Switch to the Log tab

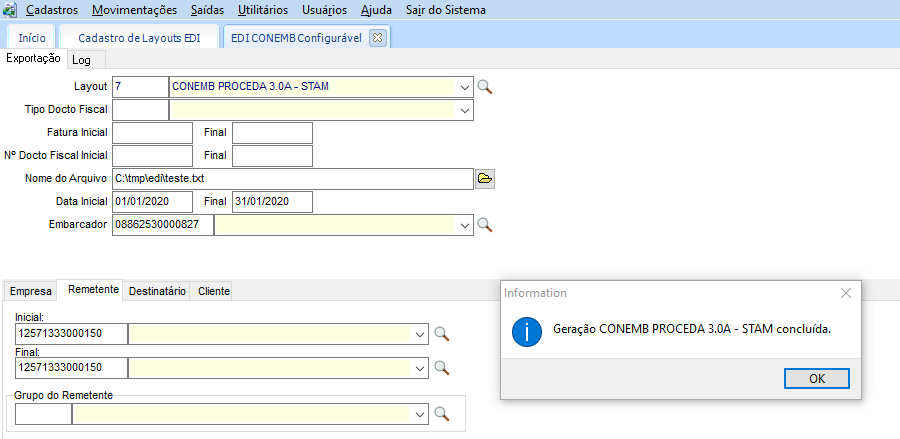[x=81, y=60]
